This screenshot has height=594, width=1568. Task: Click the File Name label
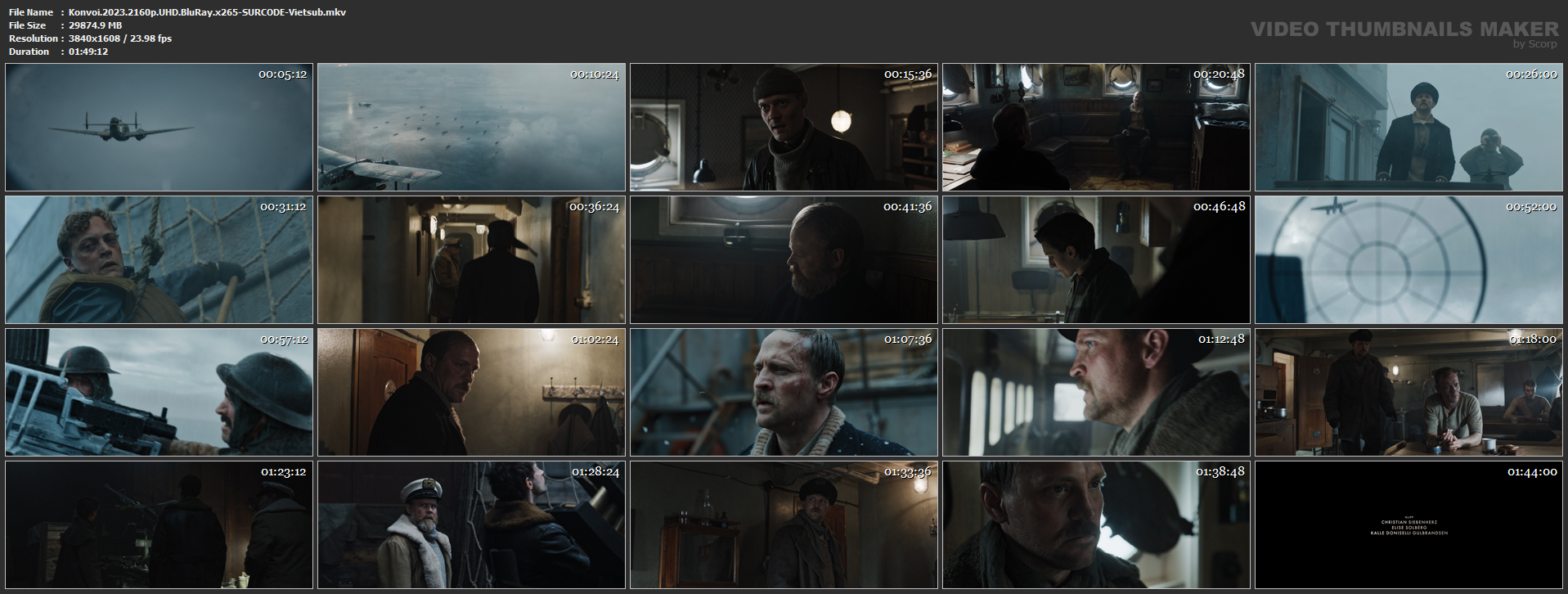pos(31,12)
